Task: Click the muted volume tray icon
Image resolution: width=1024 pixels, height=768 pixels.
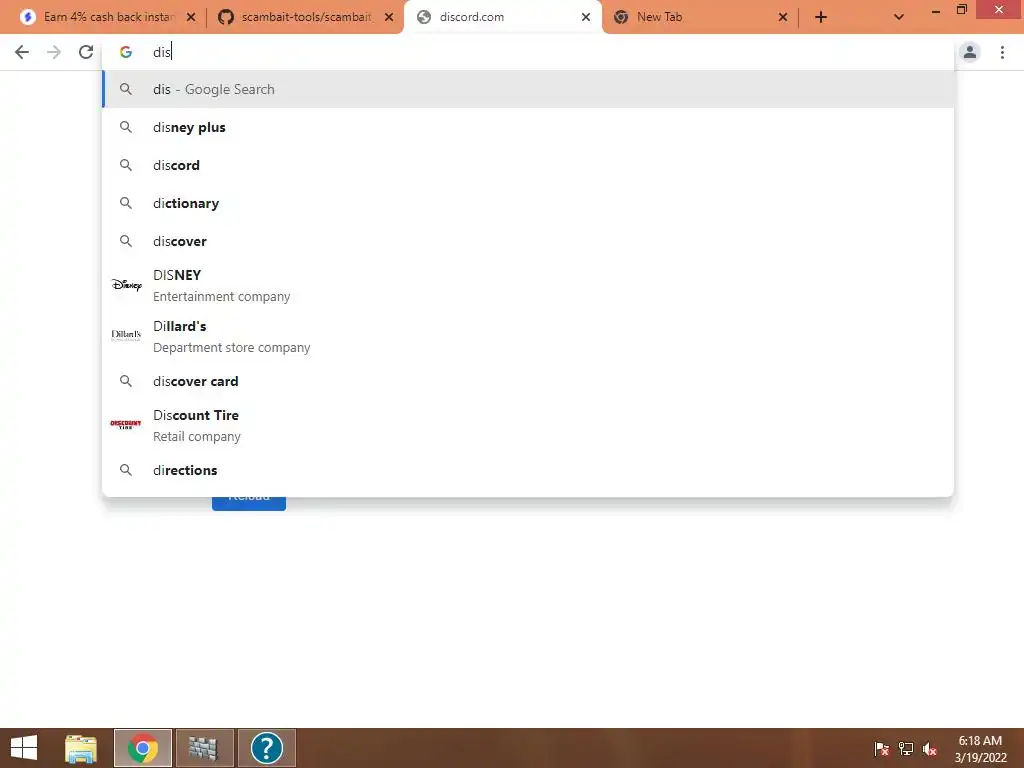Action: click(930, 749)
